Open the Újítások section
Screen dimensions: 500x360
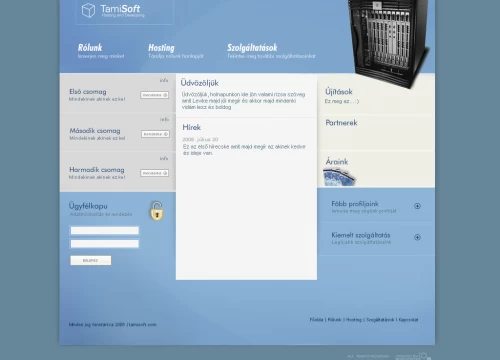[x=339, y=92]
